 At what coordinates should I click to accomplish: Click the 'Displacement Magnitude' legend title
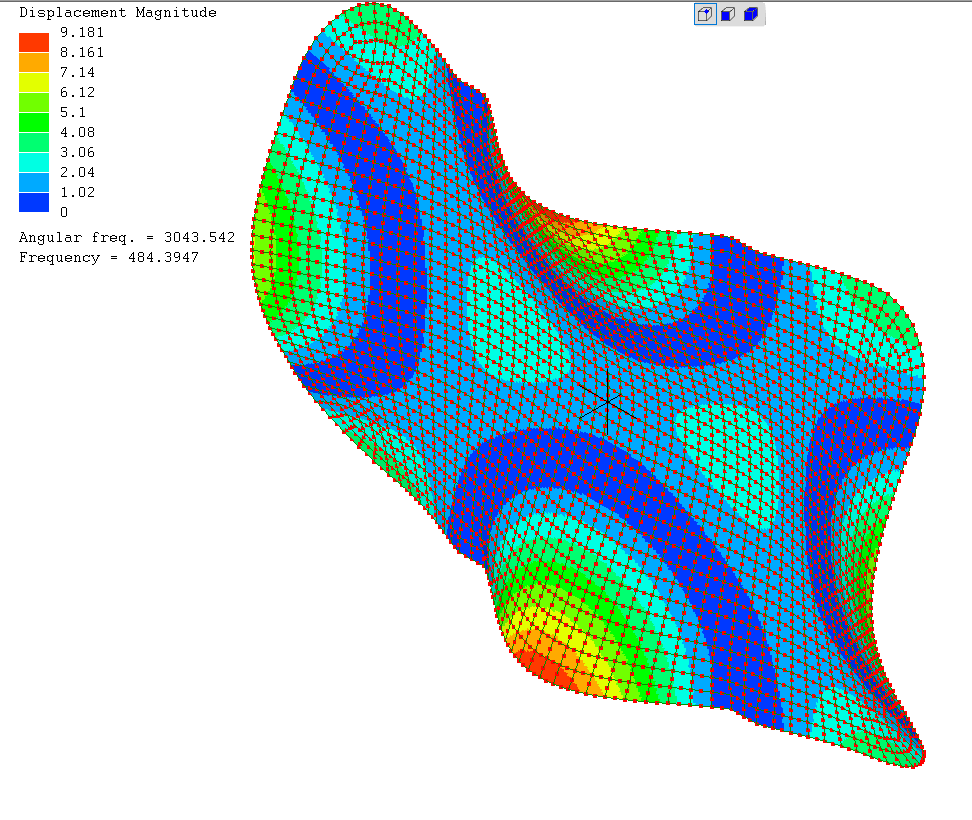118,12
